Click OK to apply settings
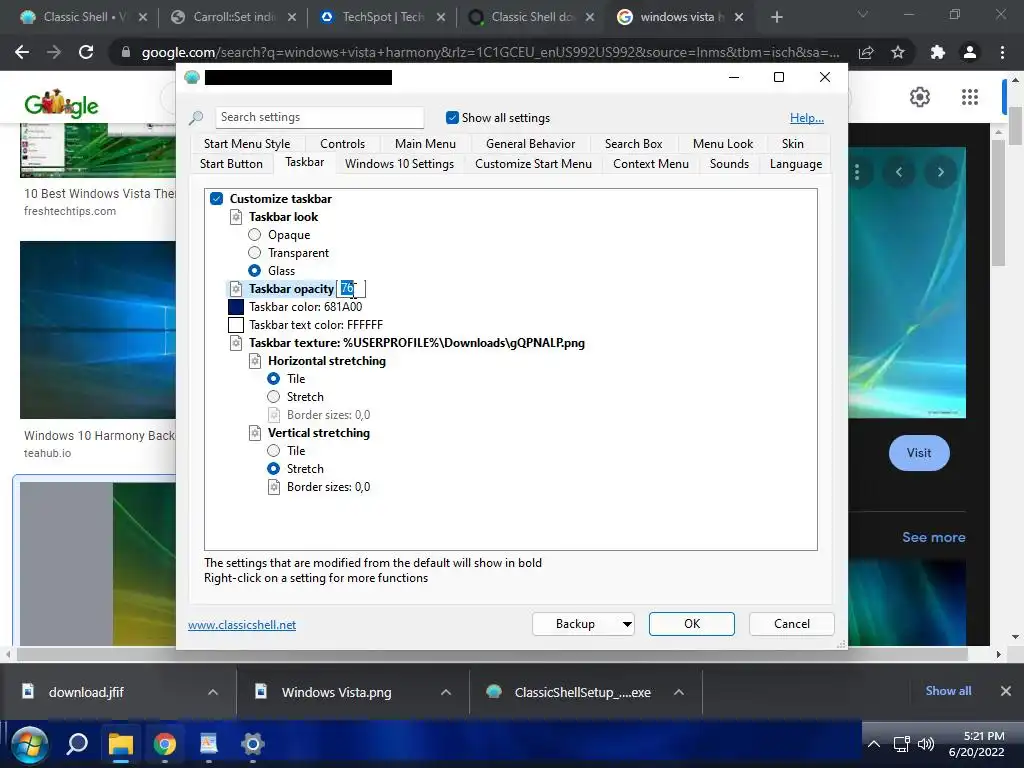Image resolution: width=1024 pixels, height=768 pixels. [692, 624]
